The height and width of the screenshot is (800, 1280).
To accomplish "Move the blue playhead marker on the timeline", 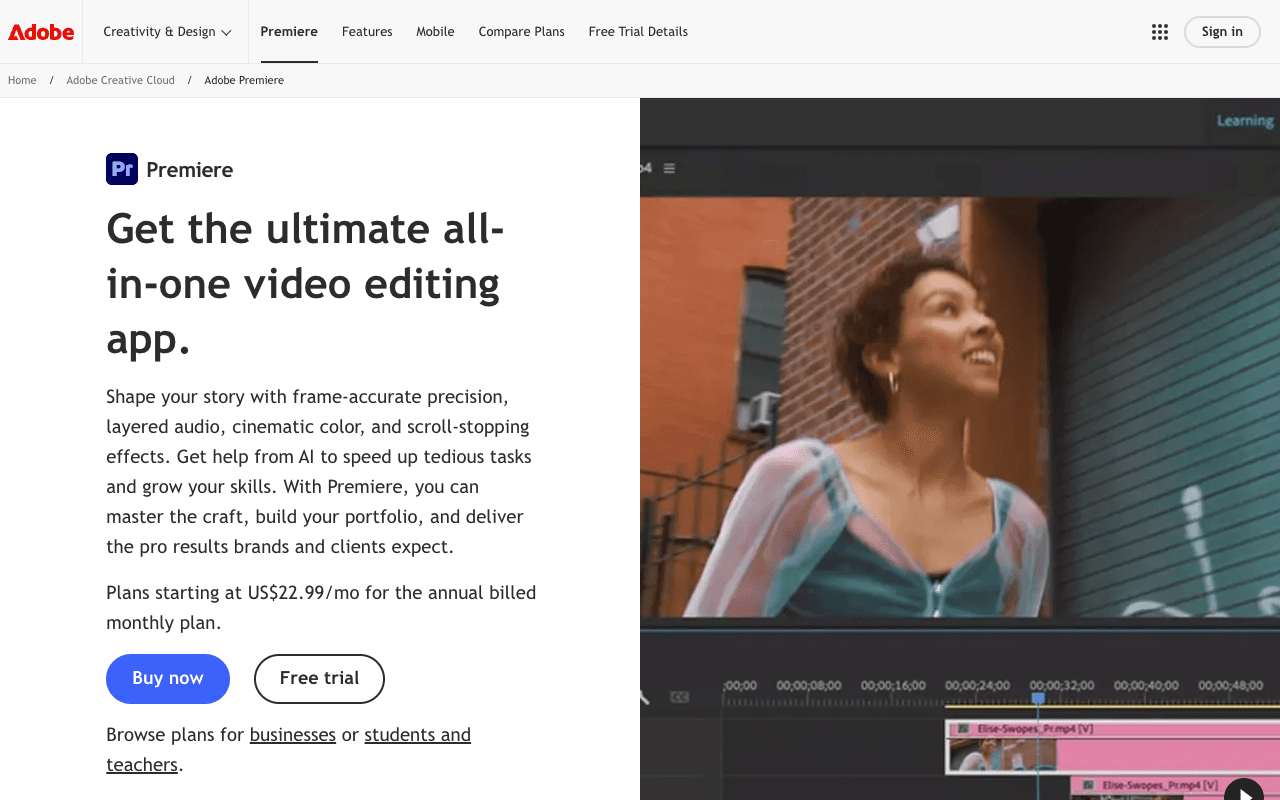I will 1038,697.
